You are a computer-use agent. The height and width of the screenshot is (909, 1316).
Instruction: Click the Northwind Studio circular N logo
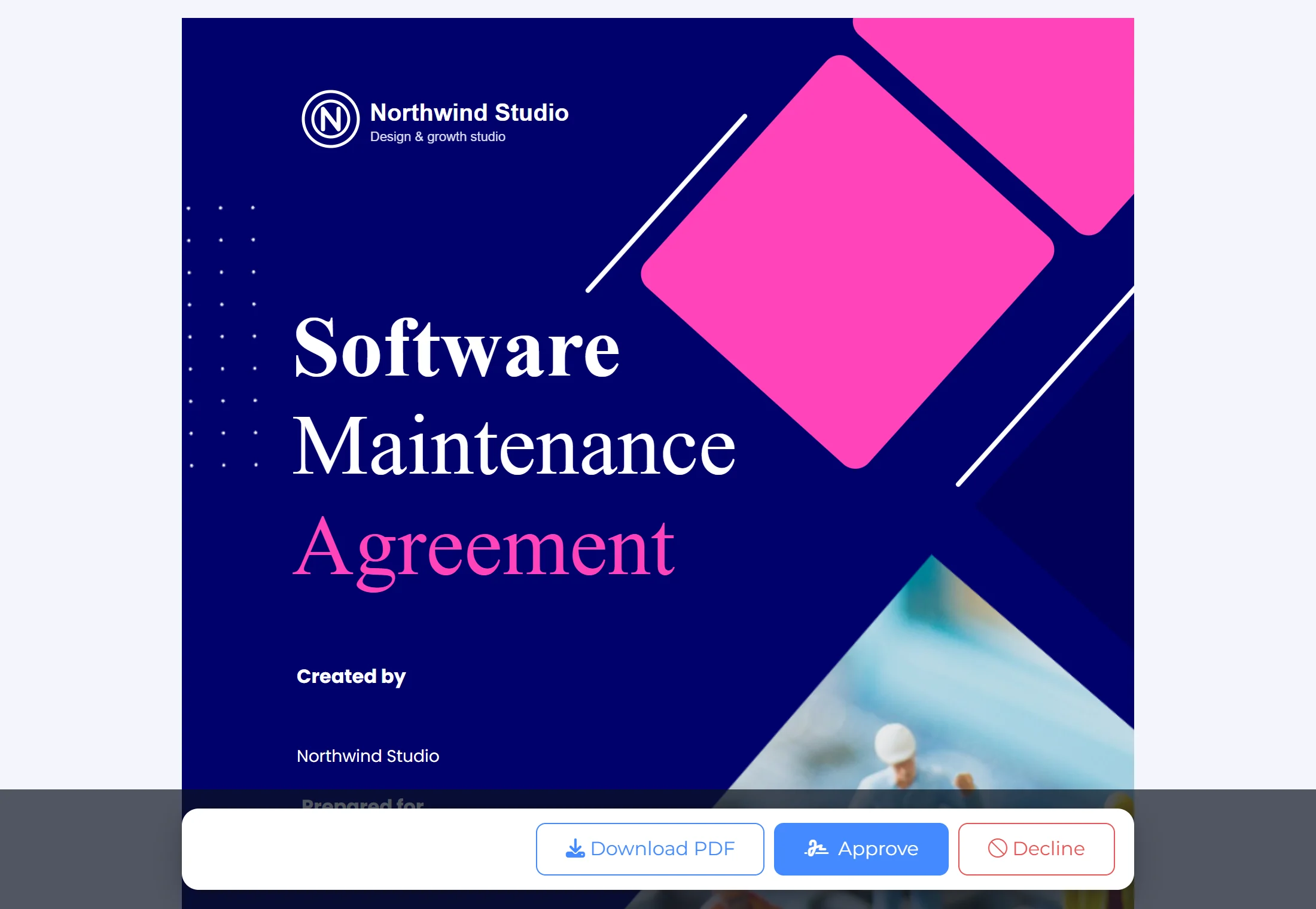coord(331,119)
